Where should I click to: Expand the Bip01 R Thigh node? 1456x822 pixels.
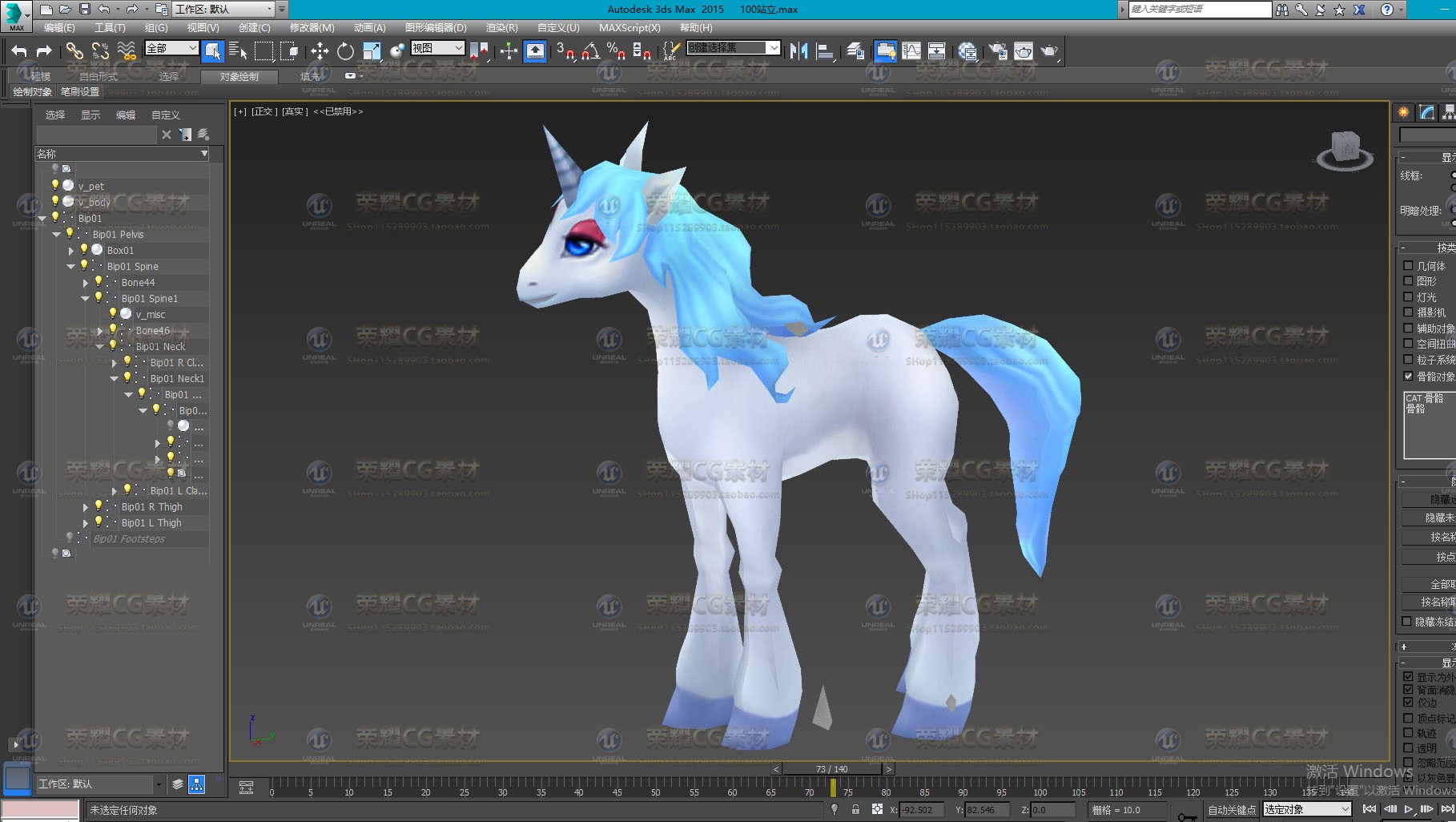[x=86, y=506]
